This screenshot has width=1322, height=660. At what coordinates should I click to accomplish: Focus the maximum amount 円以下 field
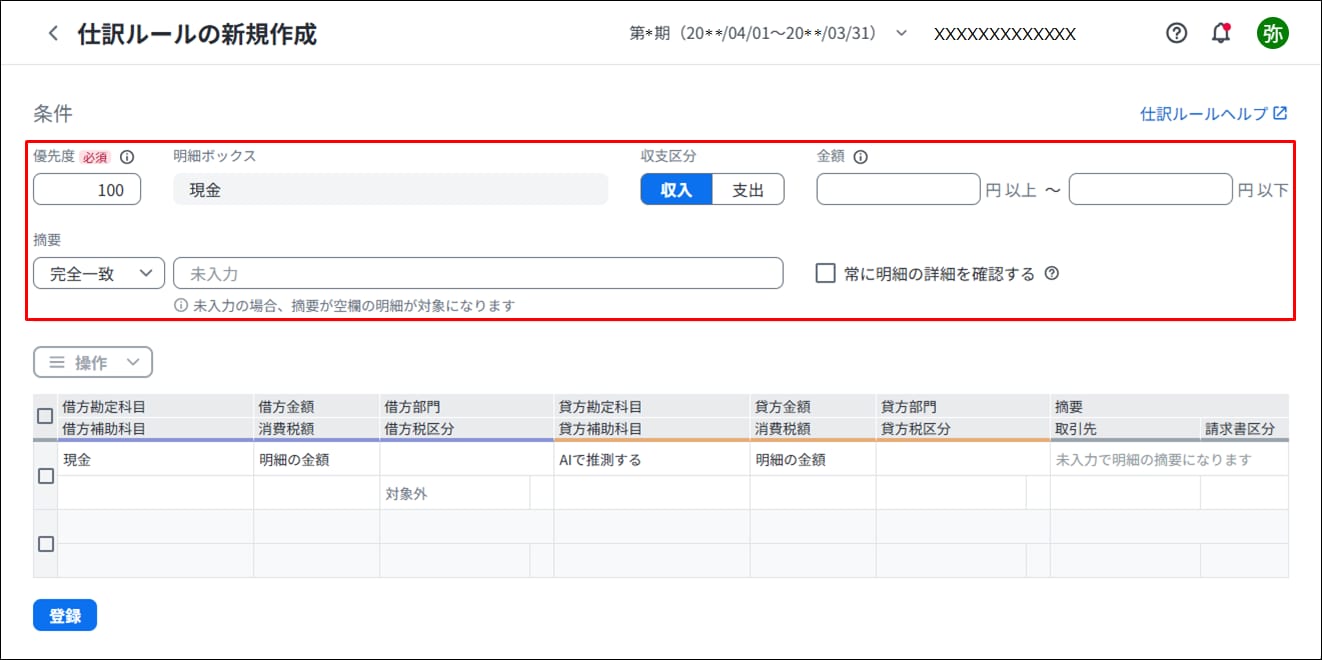(x=1151, y=189)
